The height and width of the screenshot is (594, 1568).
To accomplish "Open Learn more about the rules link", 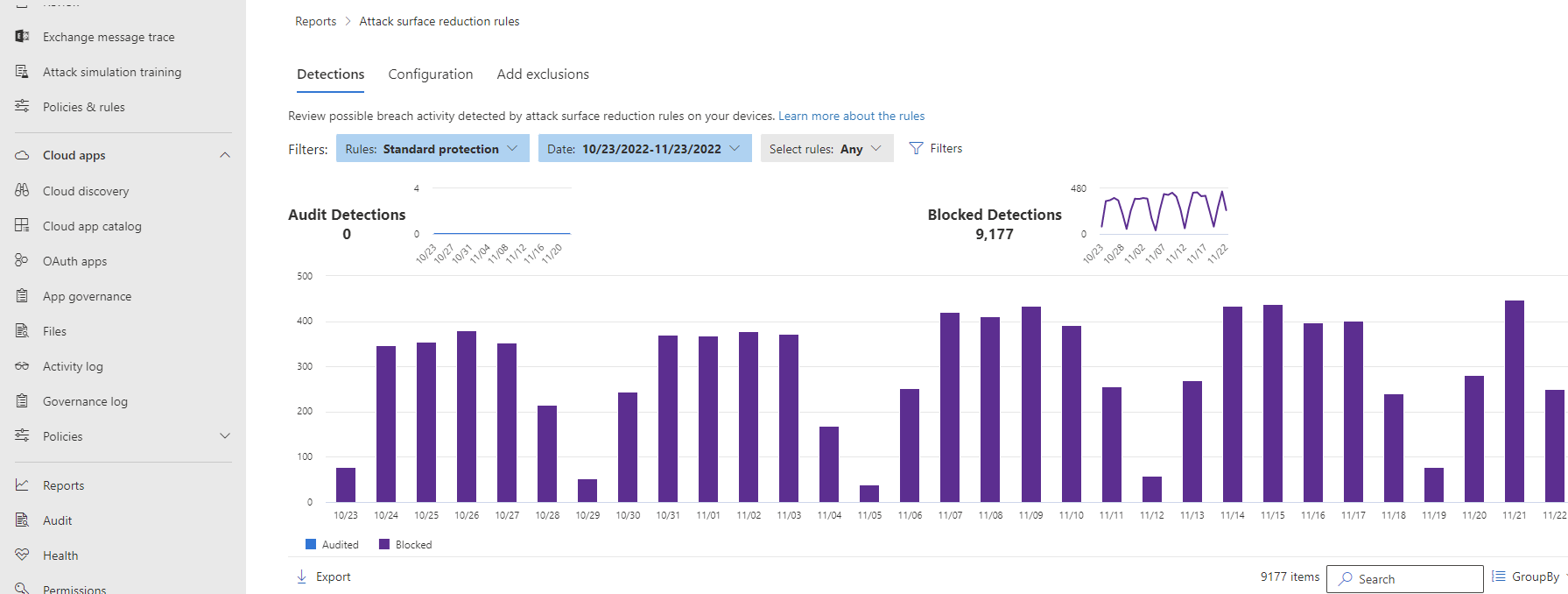I will [x=851, y=116].
